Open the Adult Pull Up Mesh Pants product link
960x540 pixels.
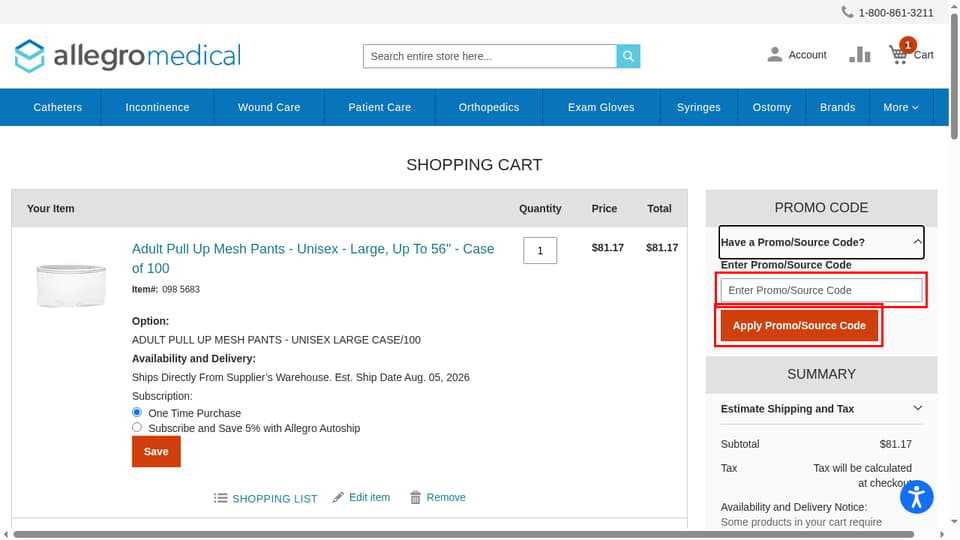pos(313,258)
